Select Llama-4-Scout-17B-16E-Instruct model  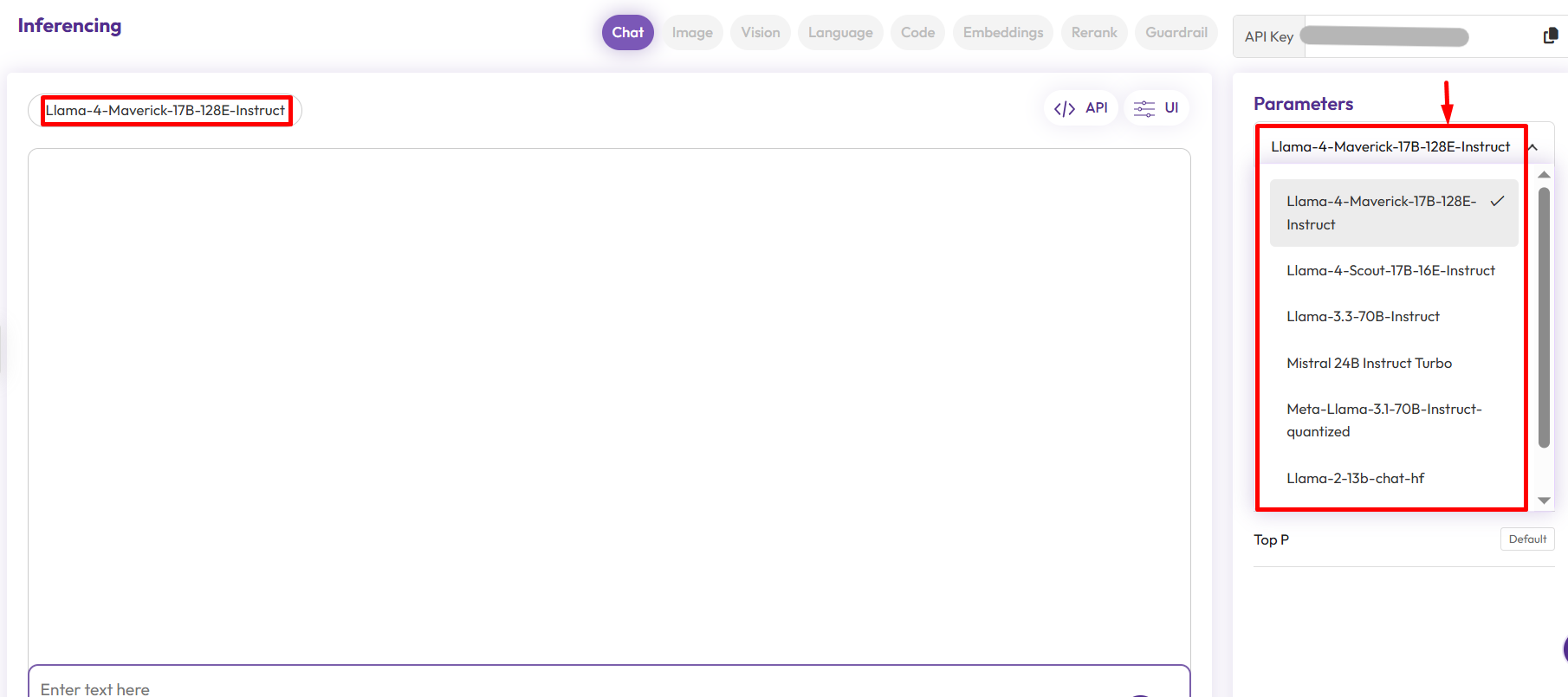tap(1390, 271)
